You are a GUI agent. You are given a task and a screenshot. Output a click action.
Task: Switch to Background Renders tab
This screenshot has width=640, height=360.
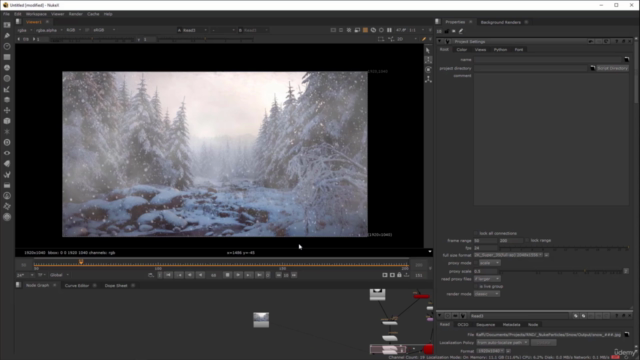point(500,22)
